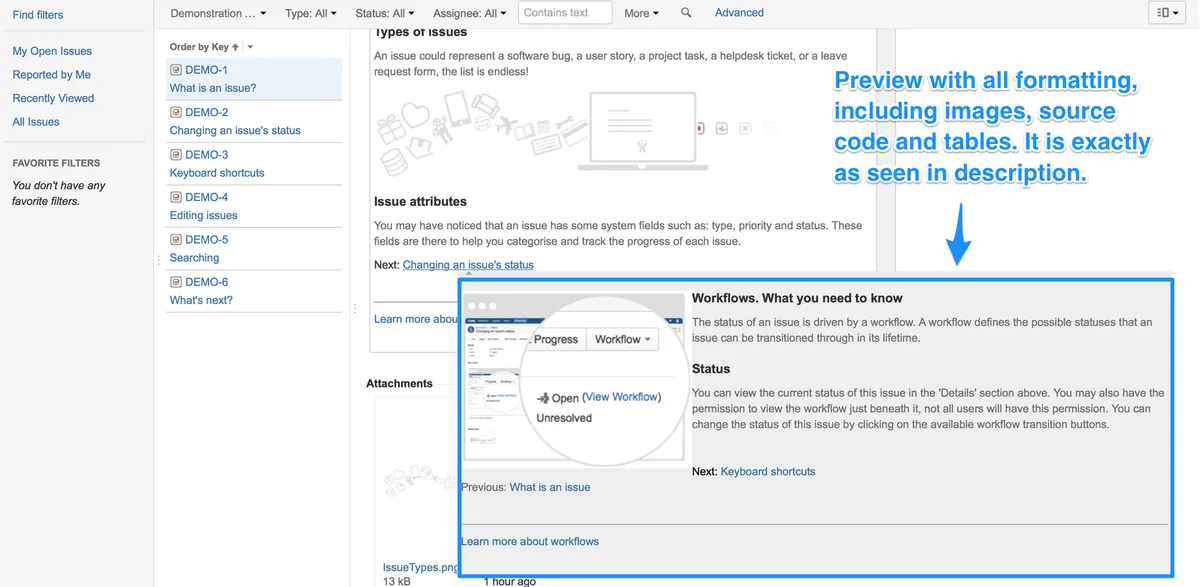Select the Reported by Me filter
1200x587 pixels.
pos(51,75)
